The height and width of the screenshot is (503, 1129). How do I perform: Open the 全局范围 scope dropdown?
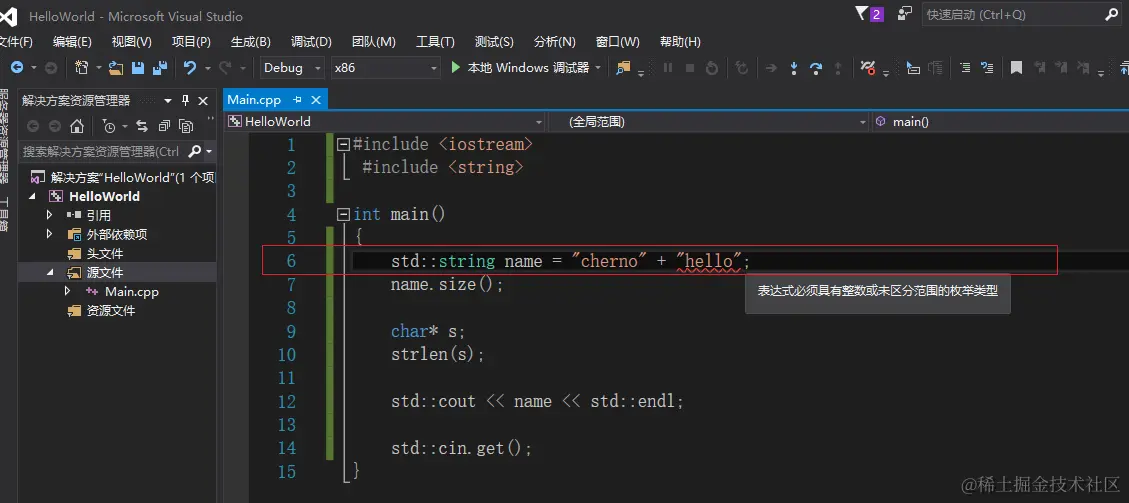click(863, 122)
